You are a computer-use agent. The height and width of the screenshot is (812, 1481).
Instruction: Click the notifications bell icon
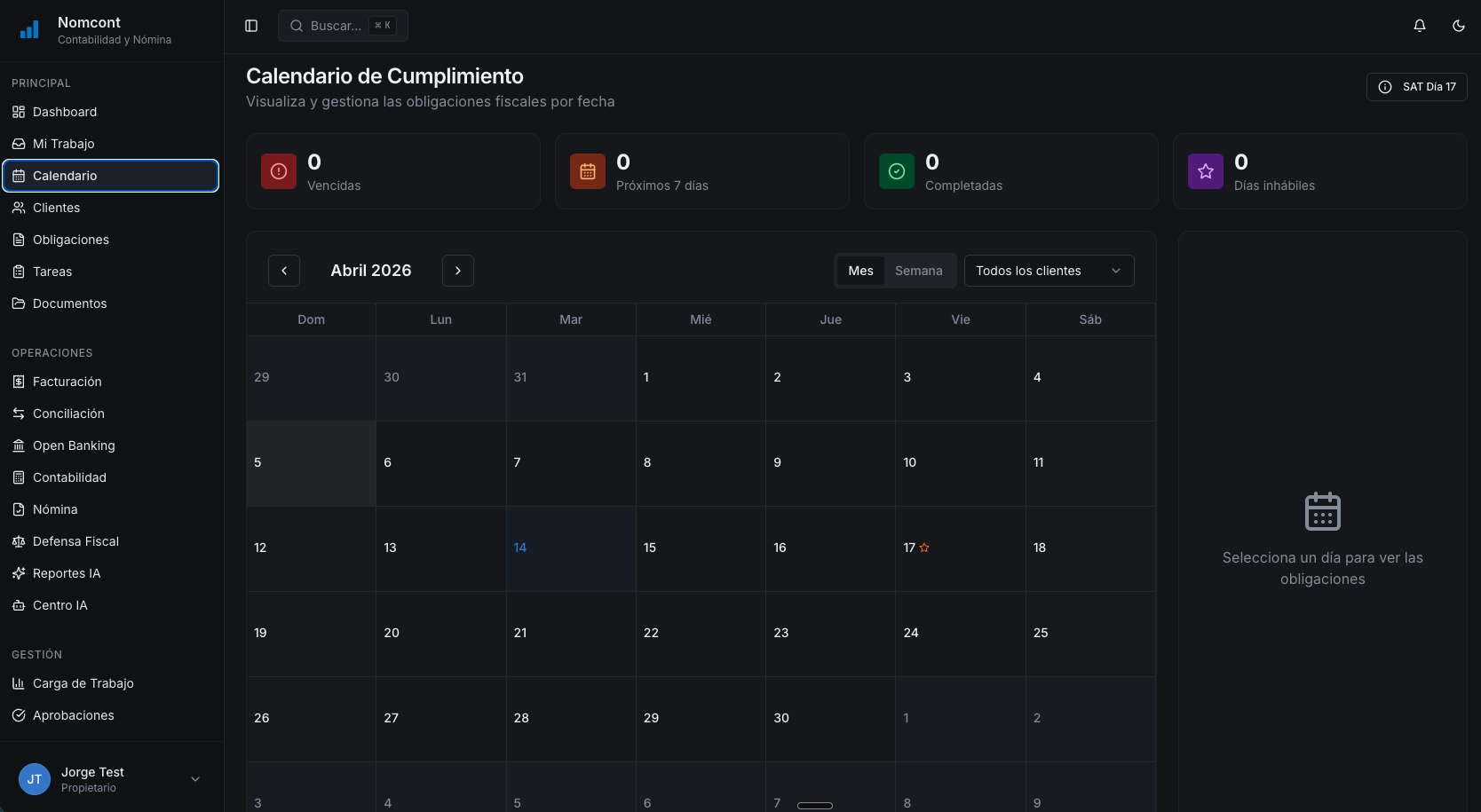click(1420, 26)
